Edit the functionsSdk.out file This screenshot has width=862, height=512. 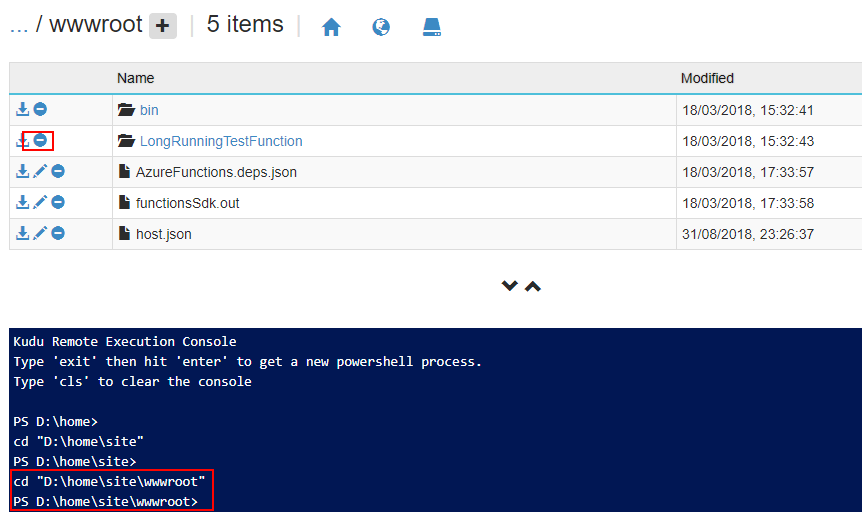40,203
